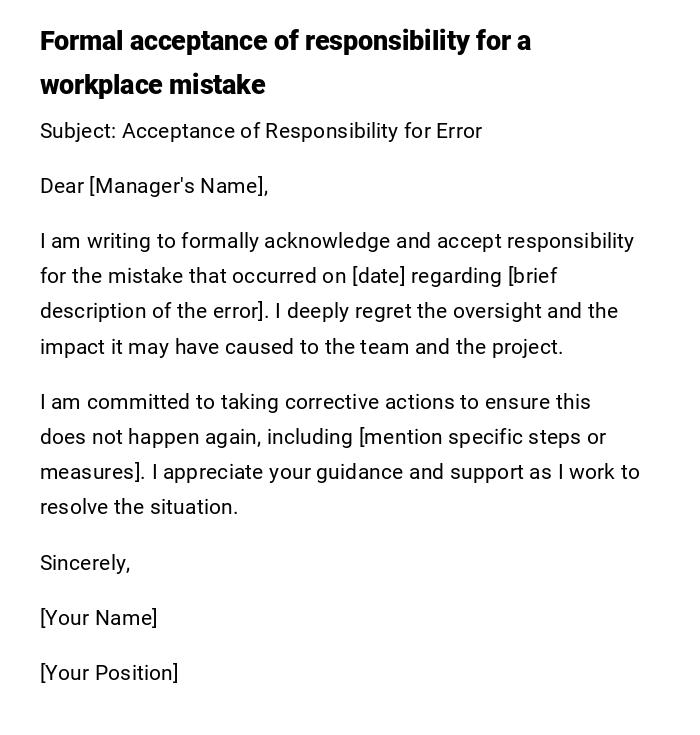
Task: Click the document title heading
Action: [x=285, y=42]
